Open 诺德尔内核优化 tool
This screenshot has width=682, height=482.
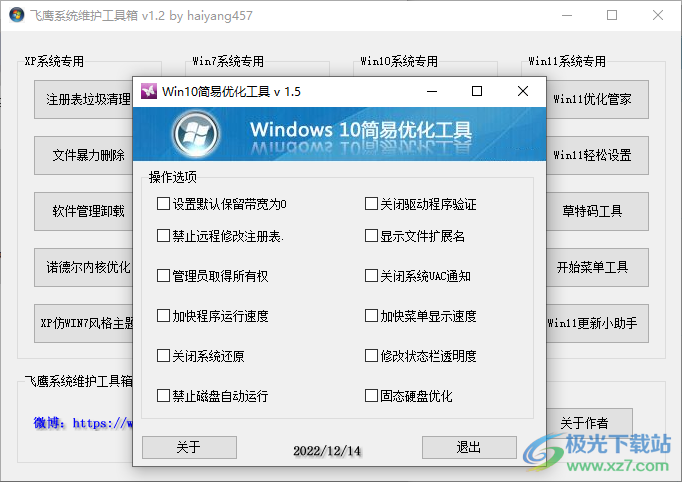84,267
